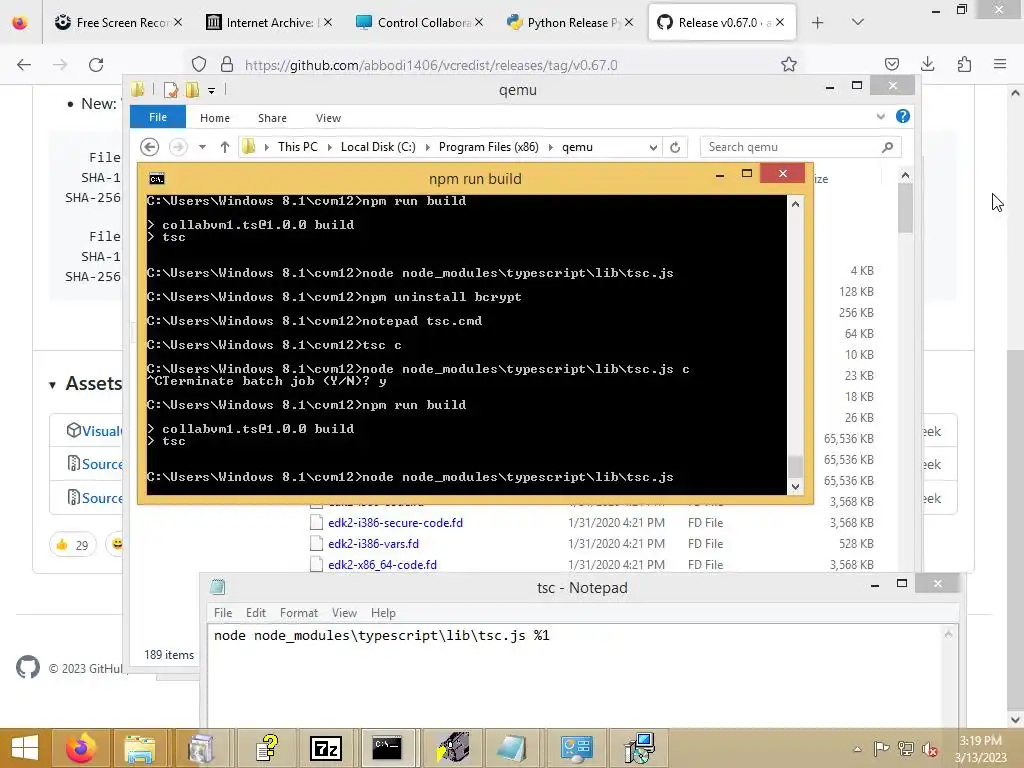The width and height of the screenshot is (1024, 768).
Task: Open File Explorer from the taskbar
Action: coord(140,748)
